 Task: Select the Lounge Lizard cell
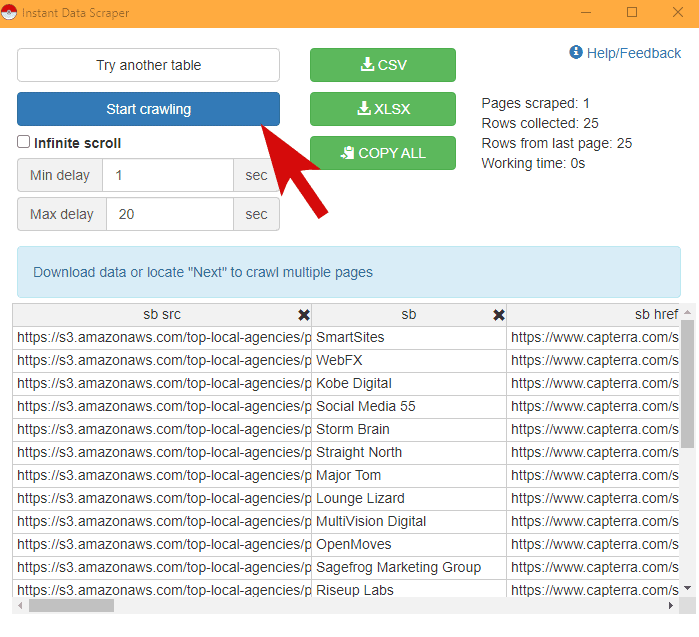point(409,498)
